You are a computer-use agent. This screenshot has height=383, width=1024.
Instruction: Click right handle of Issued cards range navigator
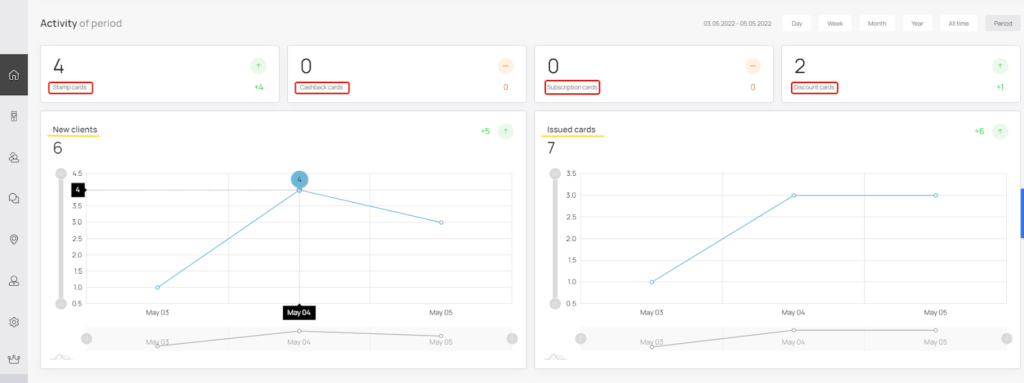click(x=1006, y=339)
